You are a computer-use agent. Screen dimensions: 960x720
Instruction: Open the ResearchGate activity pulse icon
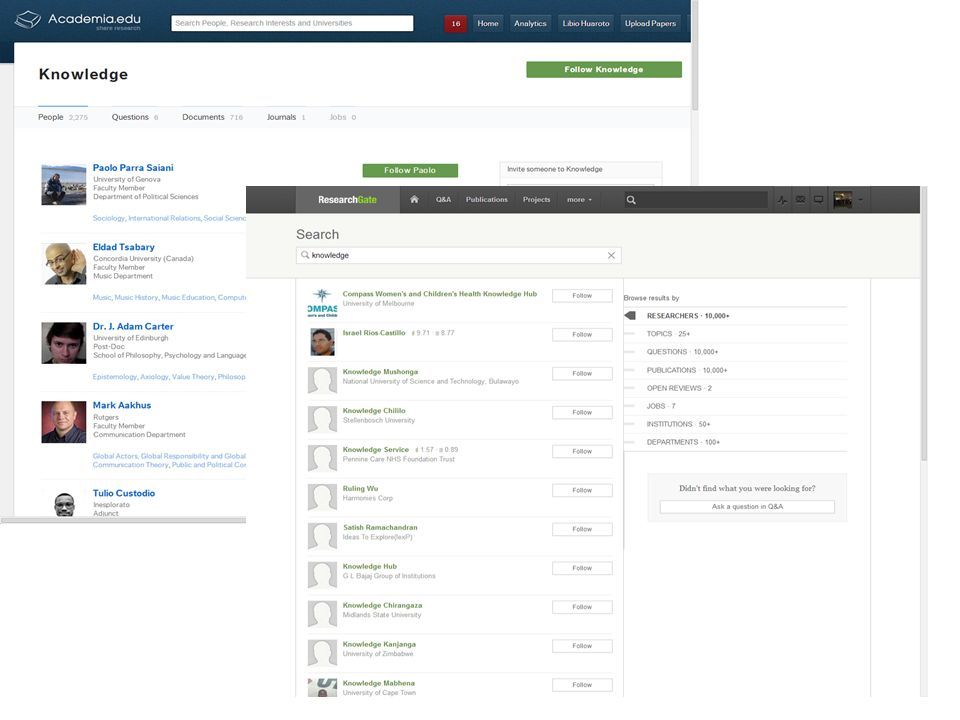click(782, 200)
